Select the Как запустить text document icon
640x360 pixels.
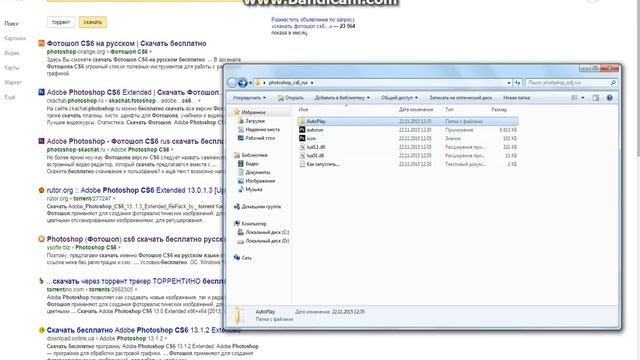(x=302, y=164)
